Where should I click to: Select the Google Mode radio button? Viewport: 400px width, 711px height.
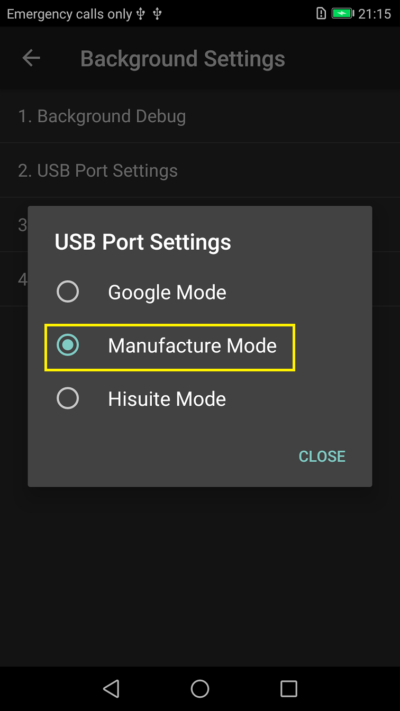click(68, 292)
